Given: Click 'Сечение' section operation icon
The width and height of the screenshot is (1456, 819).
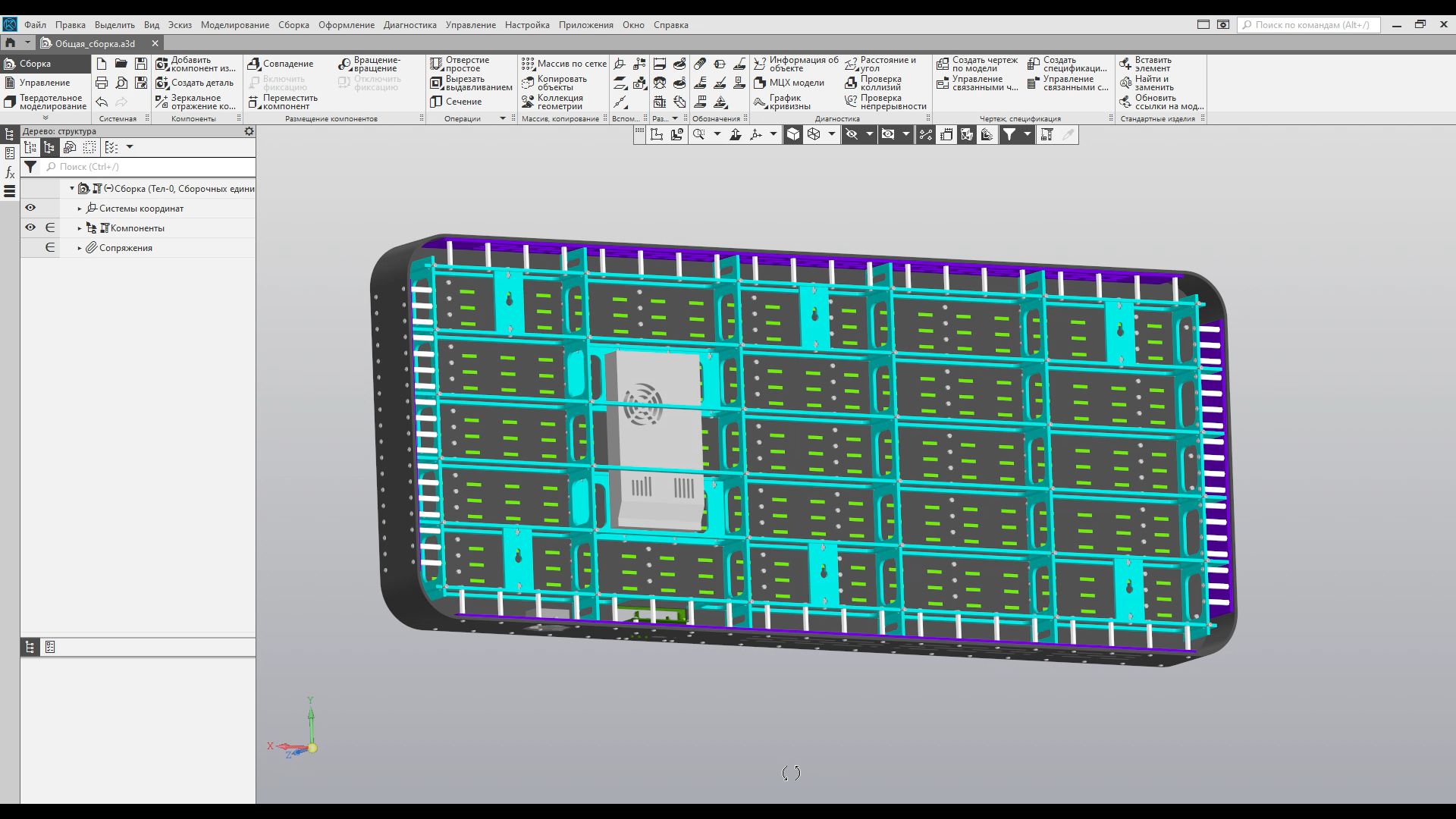Looking at the screenshot, I should 437,102.
